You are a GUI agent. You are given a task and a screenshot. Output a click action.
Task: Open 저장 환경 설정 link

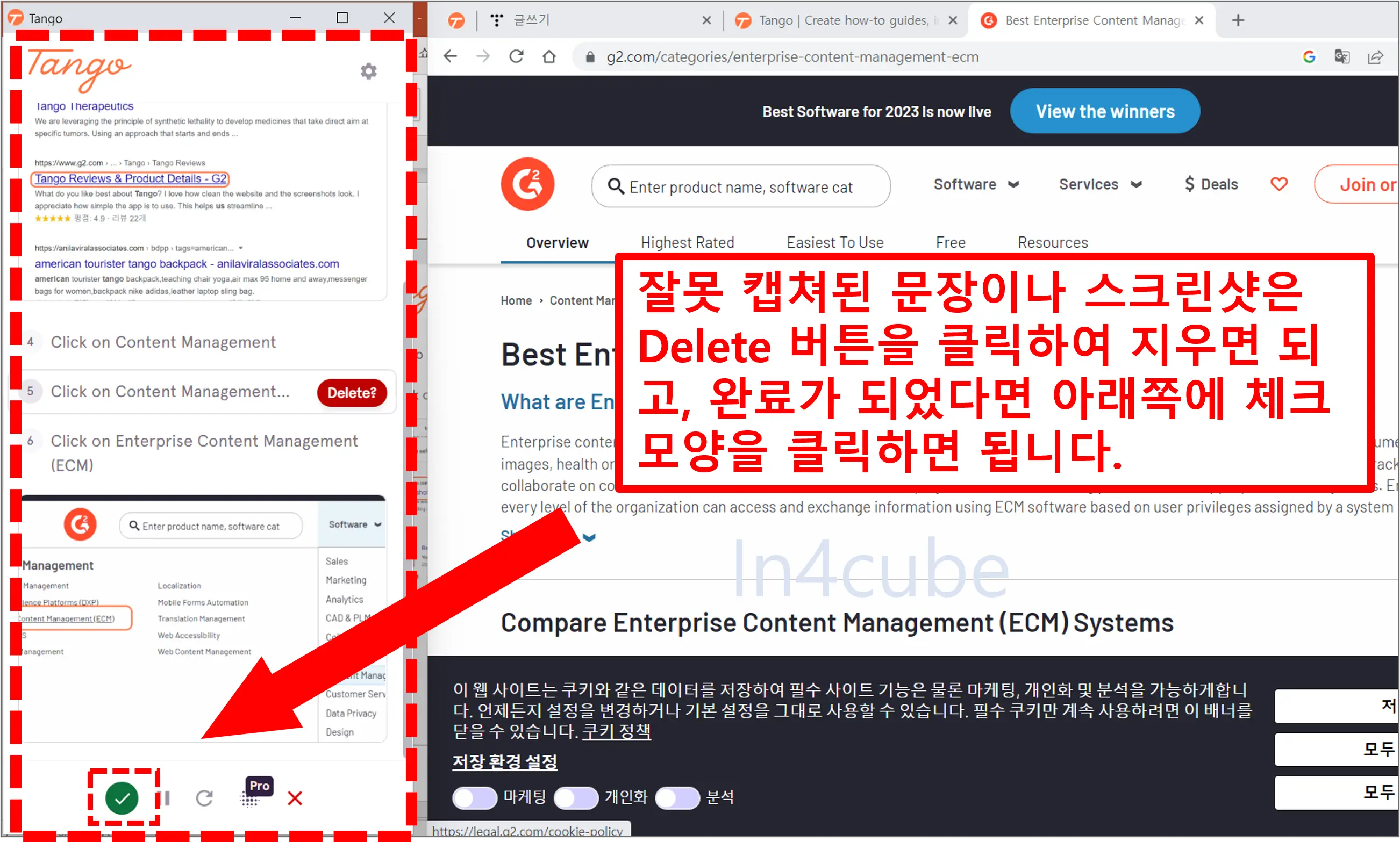coord(505,761)
